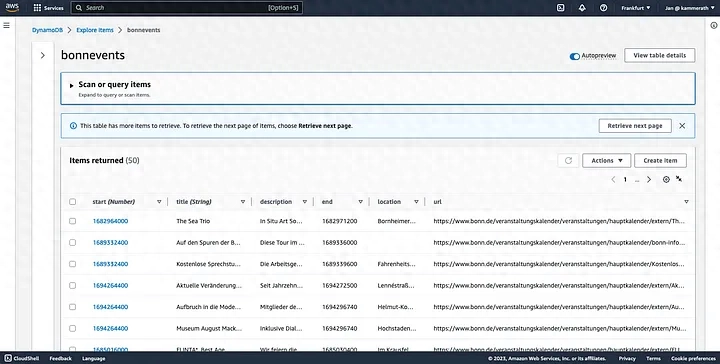Screen dimensions: 720x364
Task: Check the row for Museum August Mack...
Action: click(73, 328)
